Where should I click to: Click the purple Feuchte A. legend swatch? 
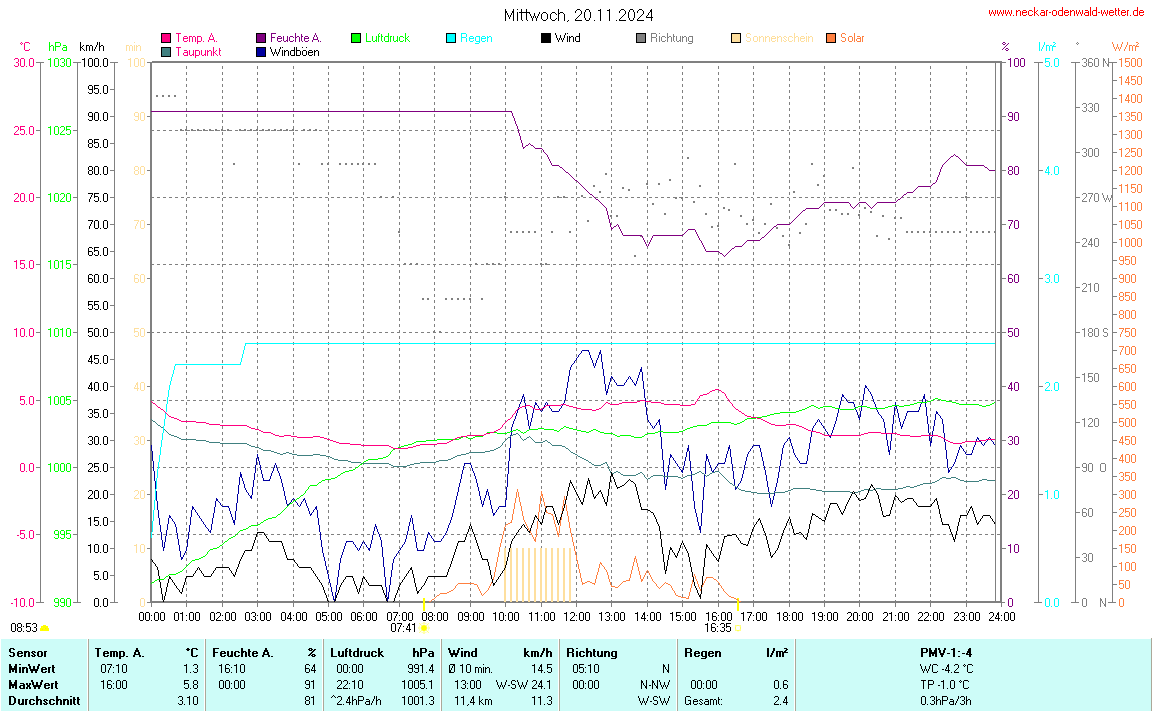pyautogui.click(x=261, y=38)
